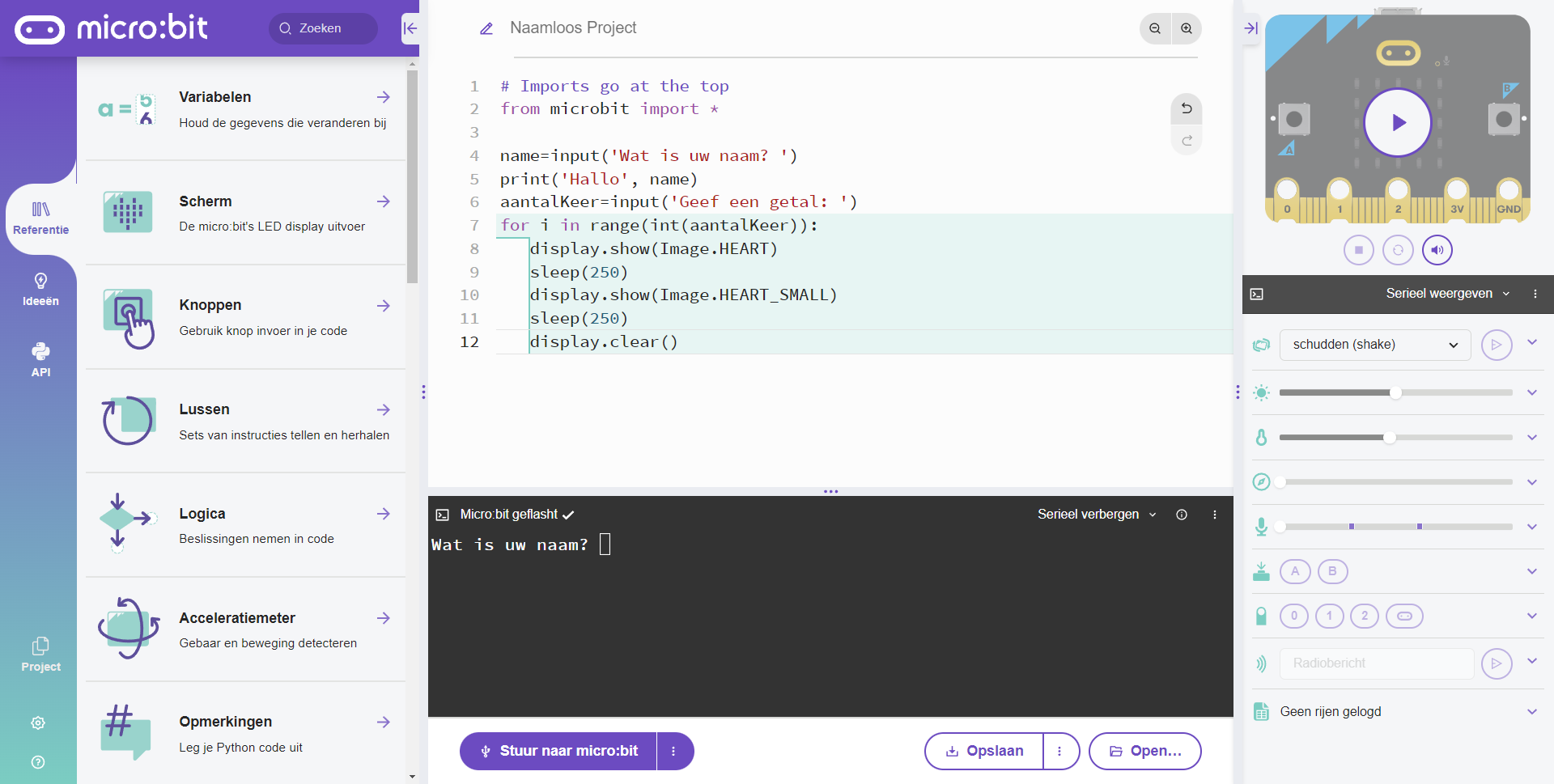Screen dimensions: 1554x784
Task: Click the Open... button
Action: click(x=1144, y=751)
